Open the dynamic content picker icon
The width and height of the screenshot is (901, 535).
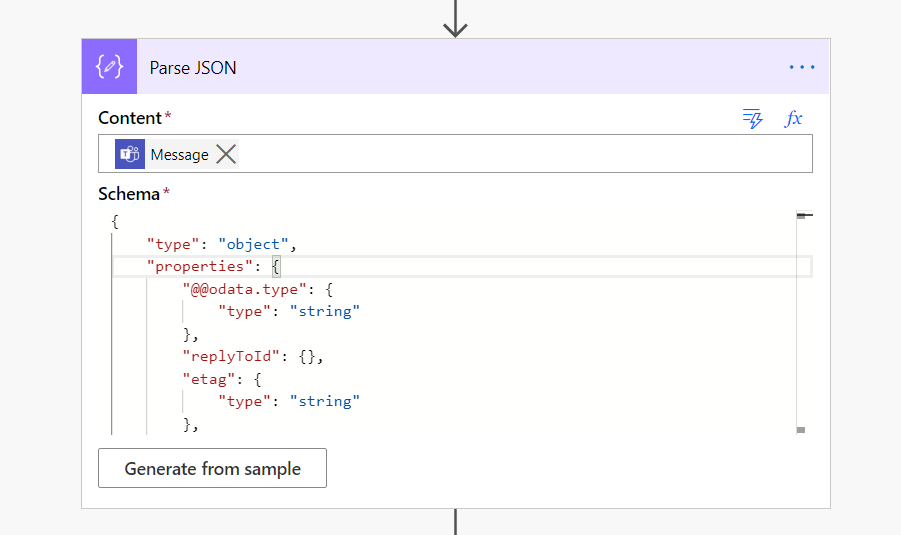(x=752, y=119)
